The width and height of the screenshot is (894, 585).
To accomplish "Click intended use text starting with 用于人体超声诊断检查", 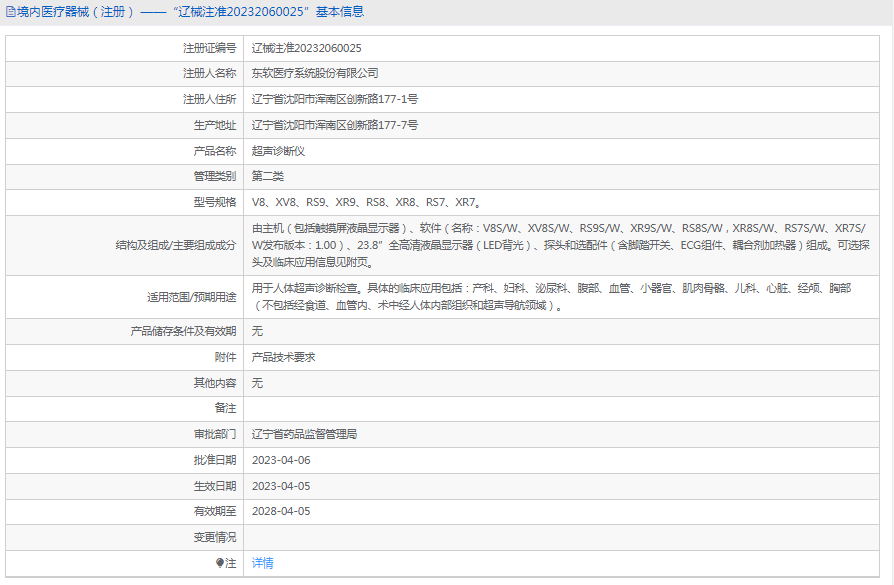I will point(551,296).
